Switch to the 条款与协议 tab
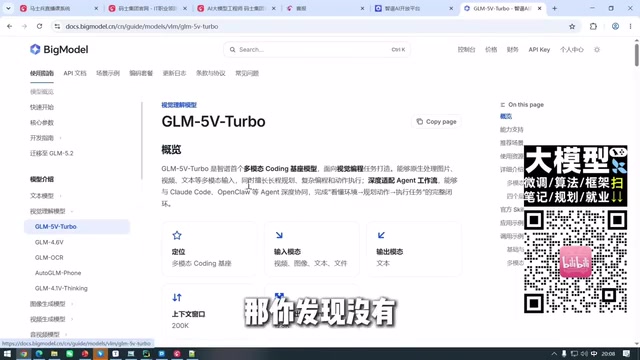The image size is (640, 360). [x=211, y=73]
